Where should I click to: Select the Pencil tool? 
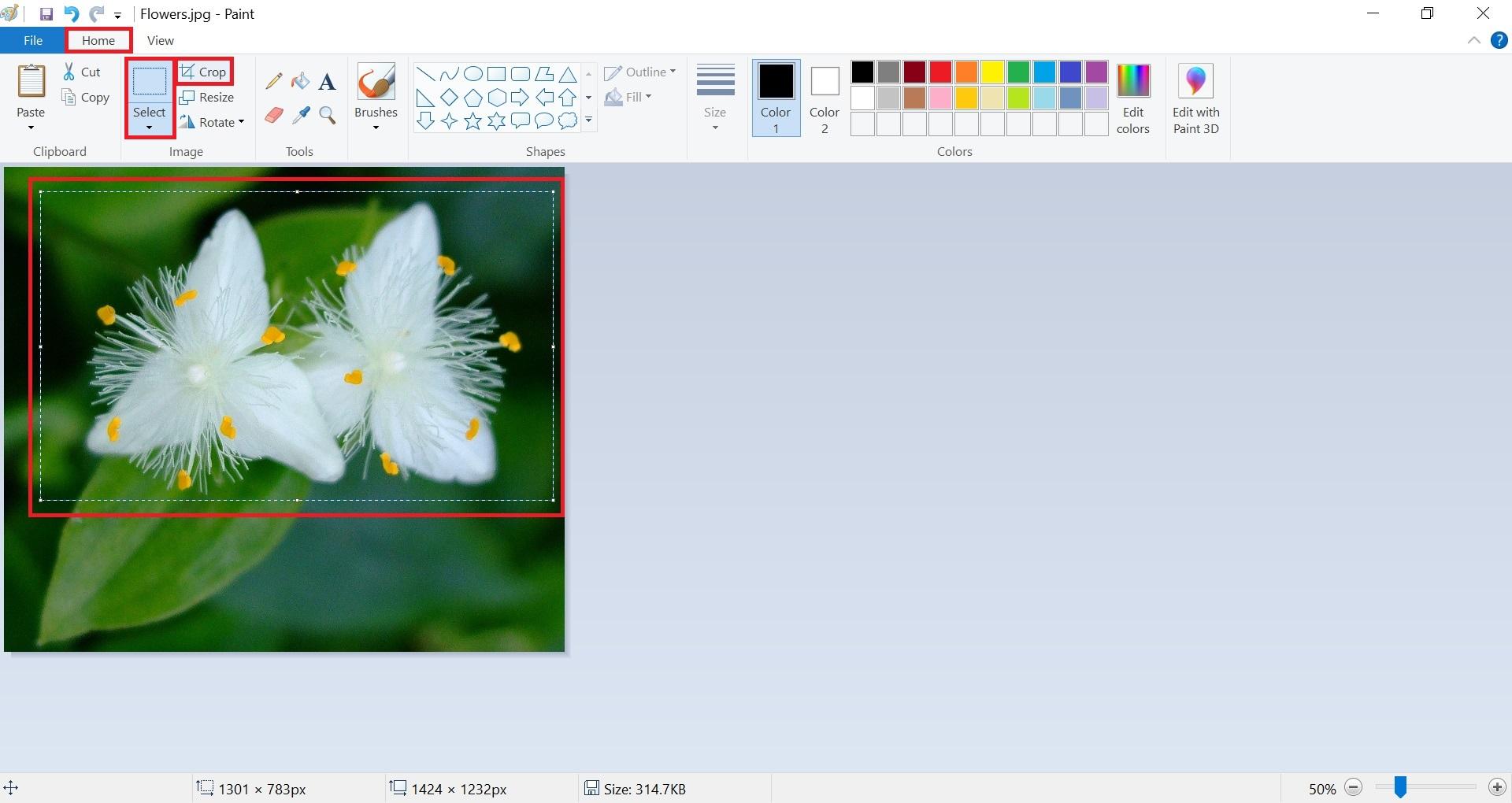tap(274, 81)
